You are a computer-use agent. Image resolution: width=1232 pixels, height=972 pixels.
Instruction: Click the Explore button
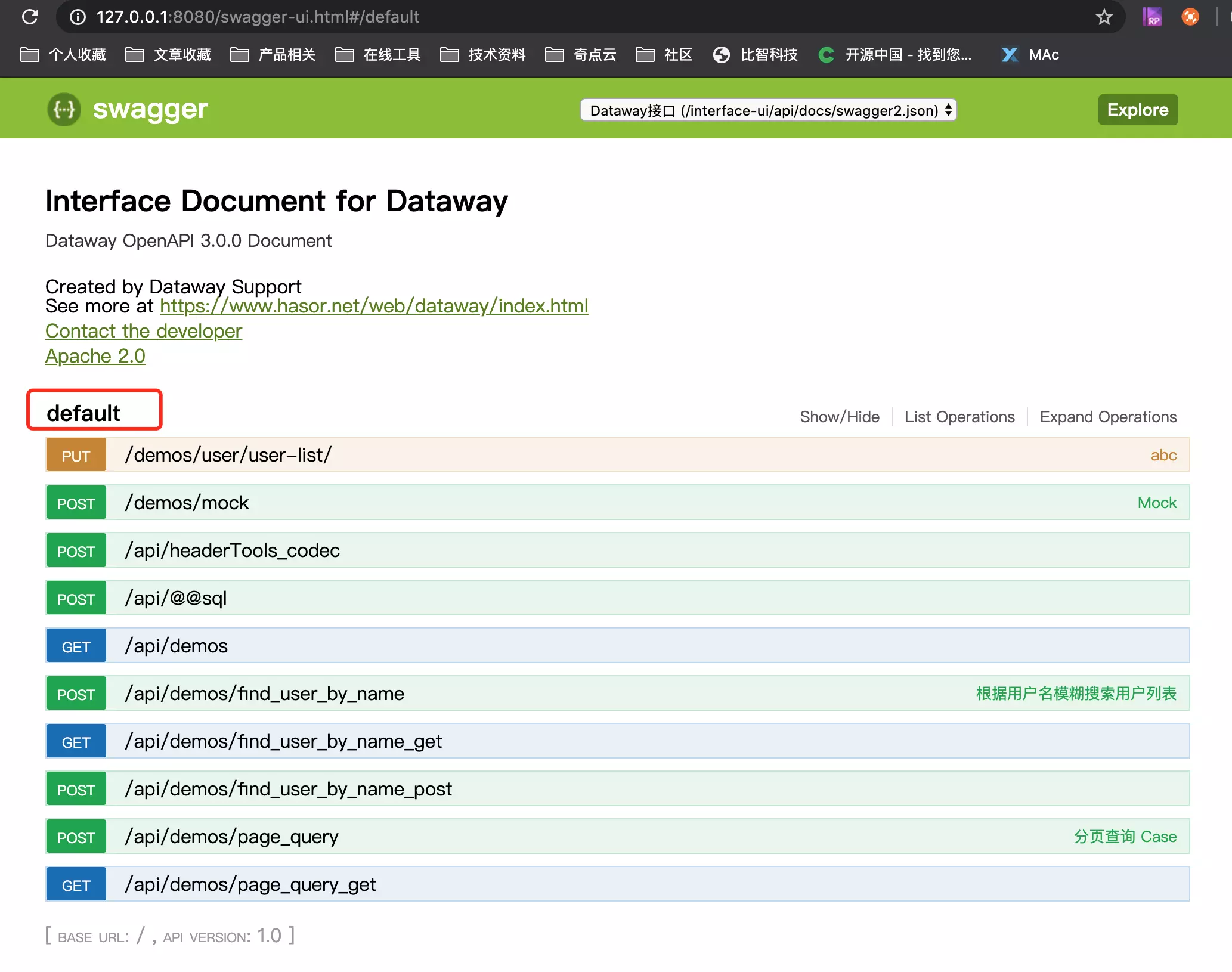pyautogui.click(x=1137, y=110)
